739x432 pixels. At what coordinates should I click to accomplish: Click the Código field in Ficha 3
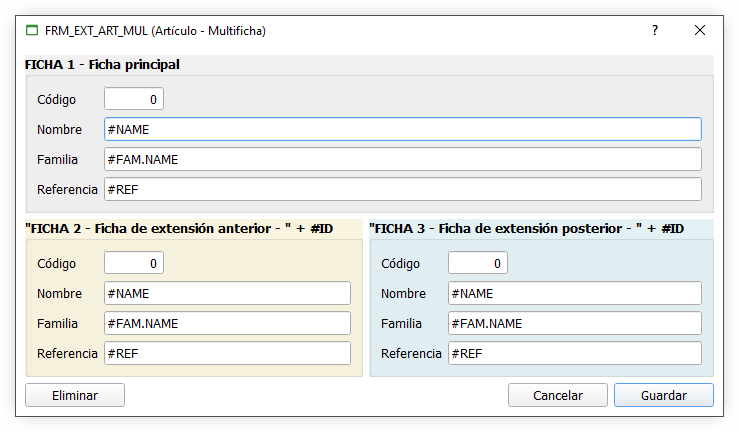click(x=478, y=263)
